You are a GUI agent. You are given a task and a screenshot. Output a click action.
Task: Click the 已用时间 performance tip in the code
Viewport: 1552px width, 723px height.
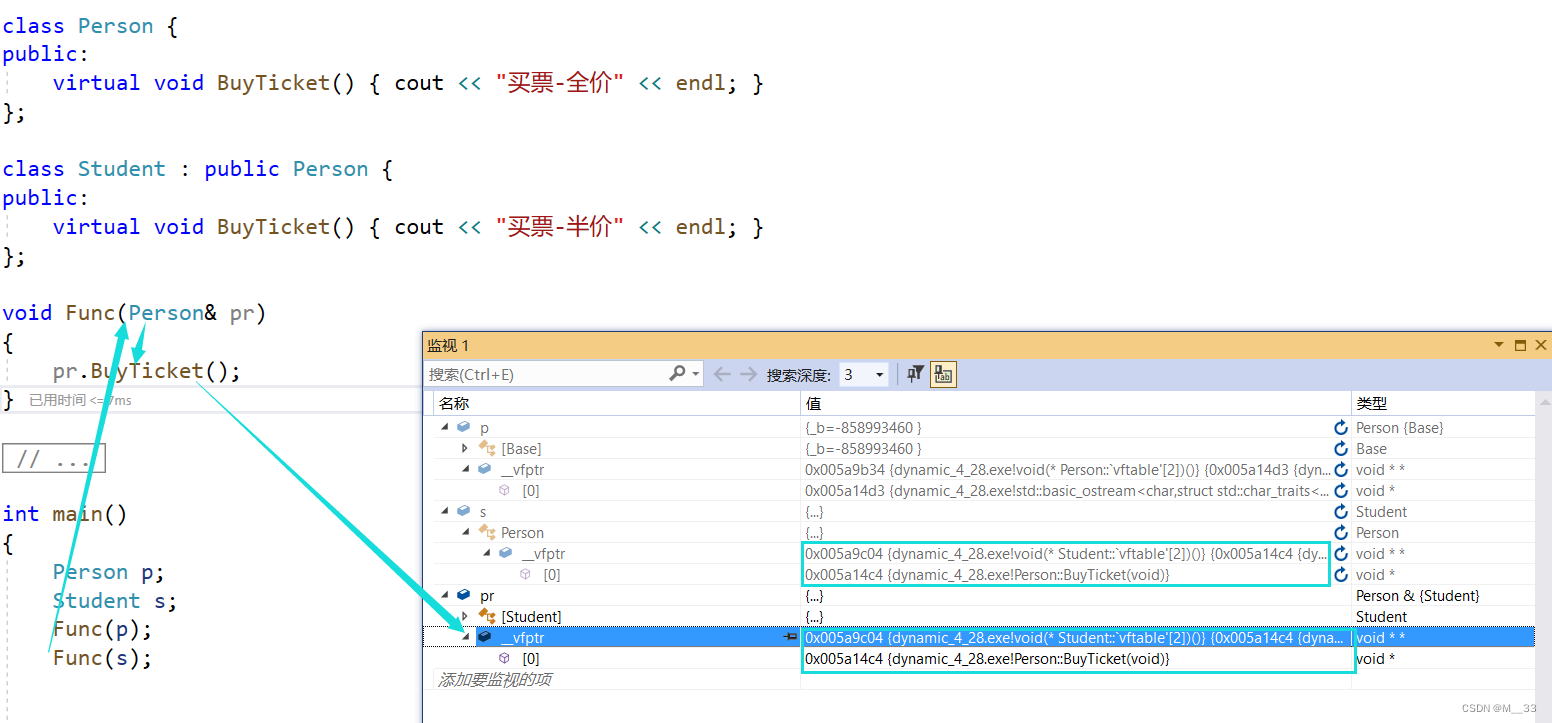click(80, 400)
